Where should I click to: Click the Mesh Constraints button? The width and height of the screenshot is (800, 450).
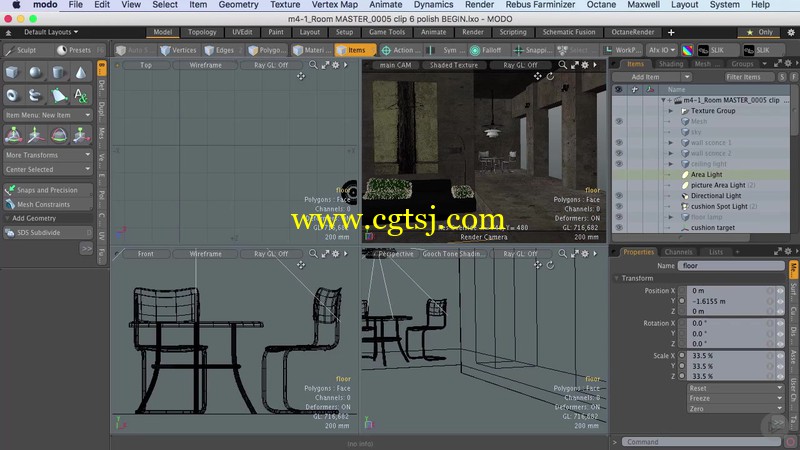(x=48, y=204)
